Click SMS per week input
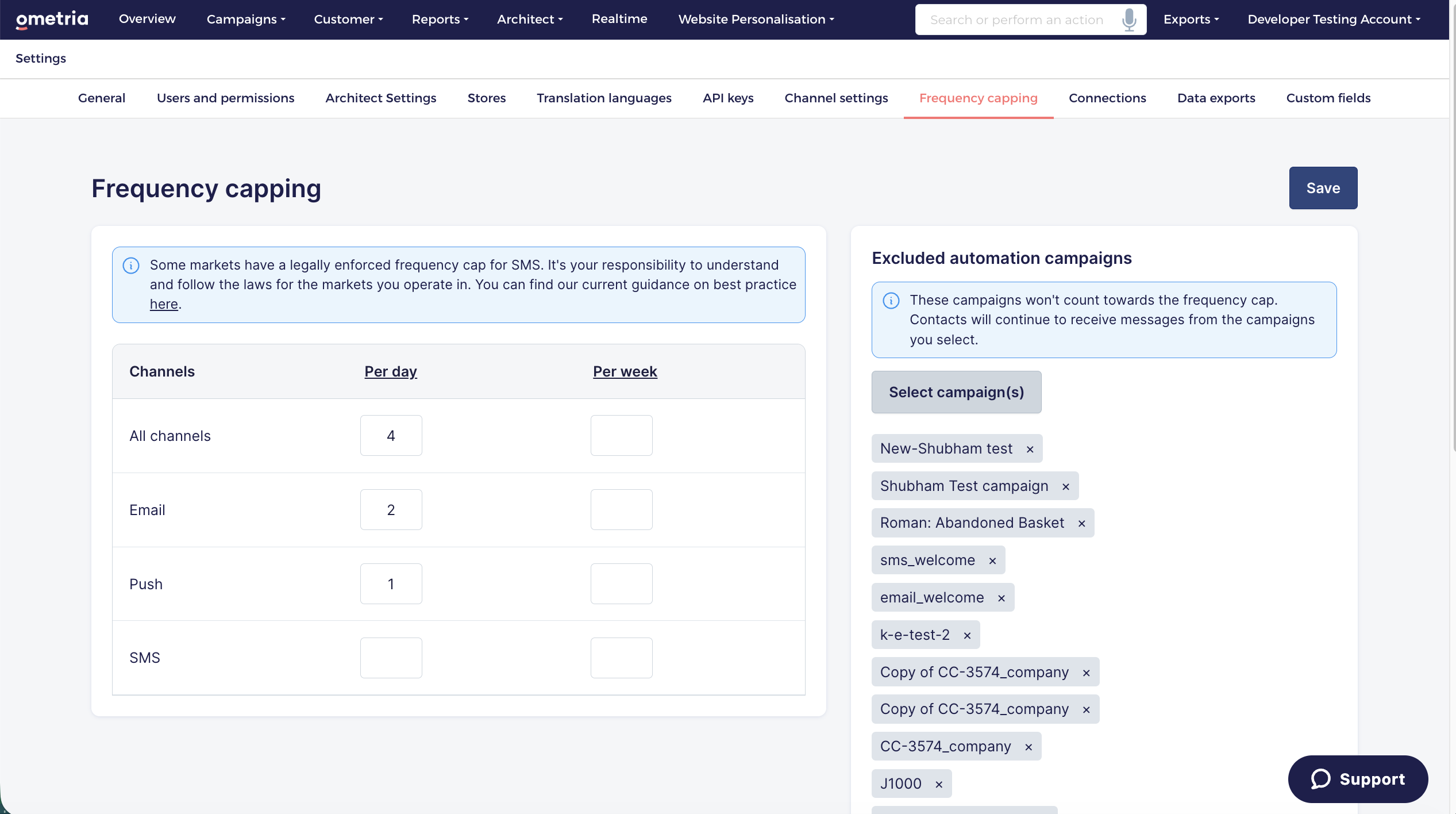 coord(622,658)
